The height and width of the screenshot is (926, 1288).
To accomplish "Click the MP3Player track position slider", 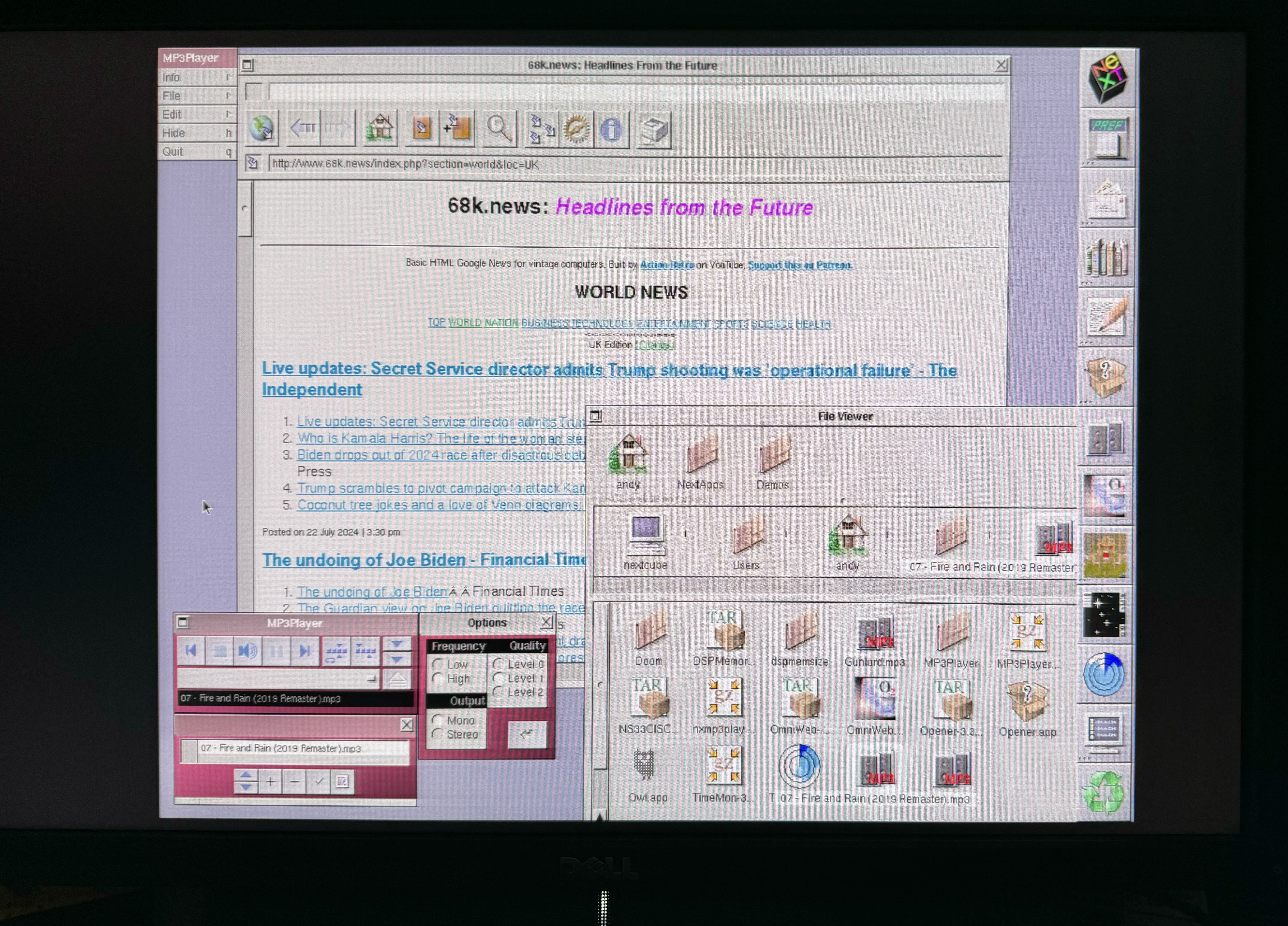I will coord(278,678).
